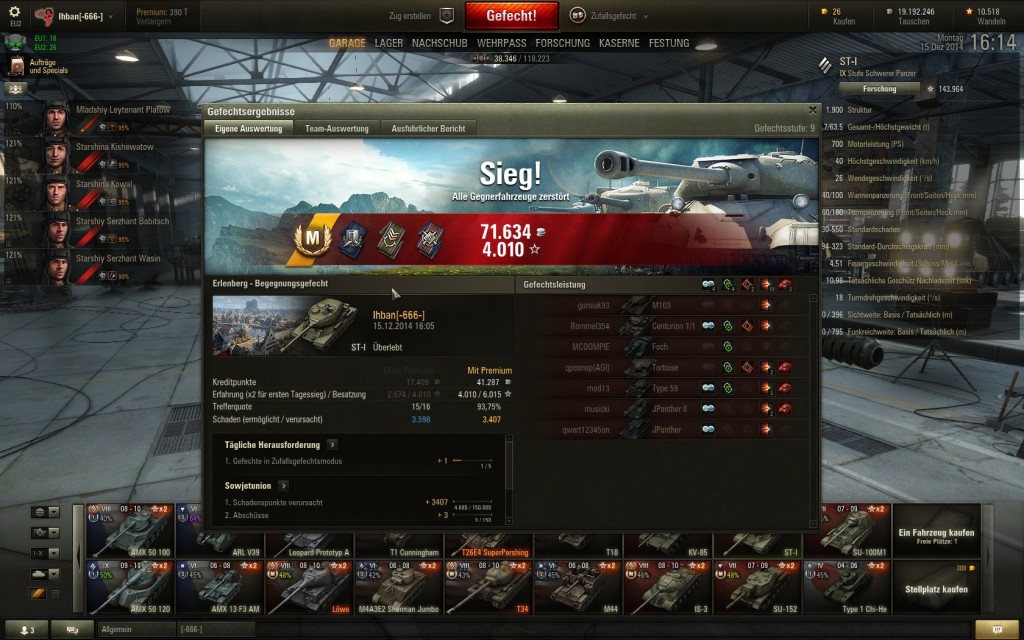
Task: Click the Aufträge und Specials icon
Action: (16, 66)
